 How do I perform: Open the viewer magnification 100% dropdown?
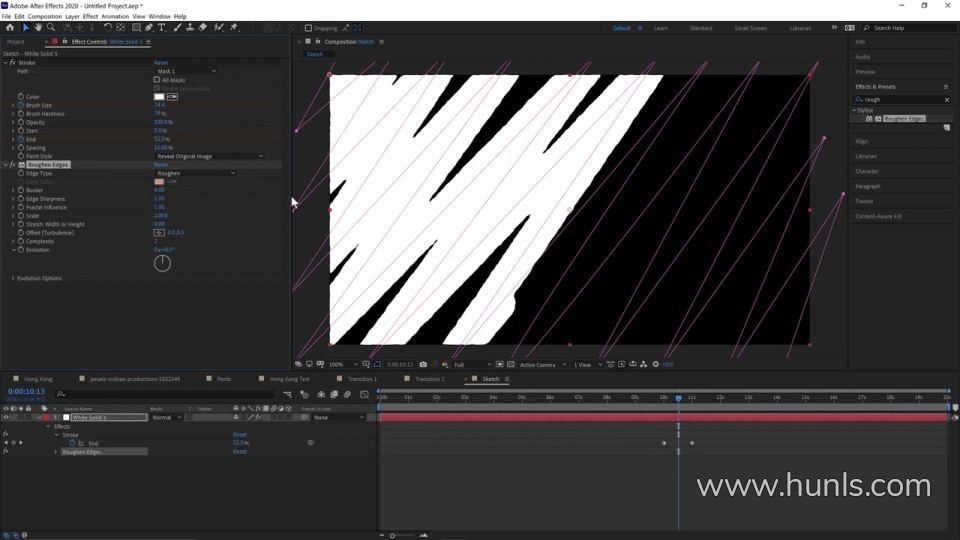343,364
